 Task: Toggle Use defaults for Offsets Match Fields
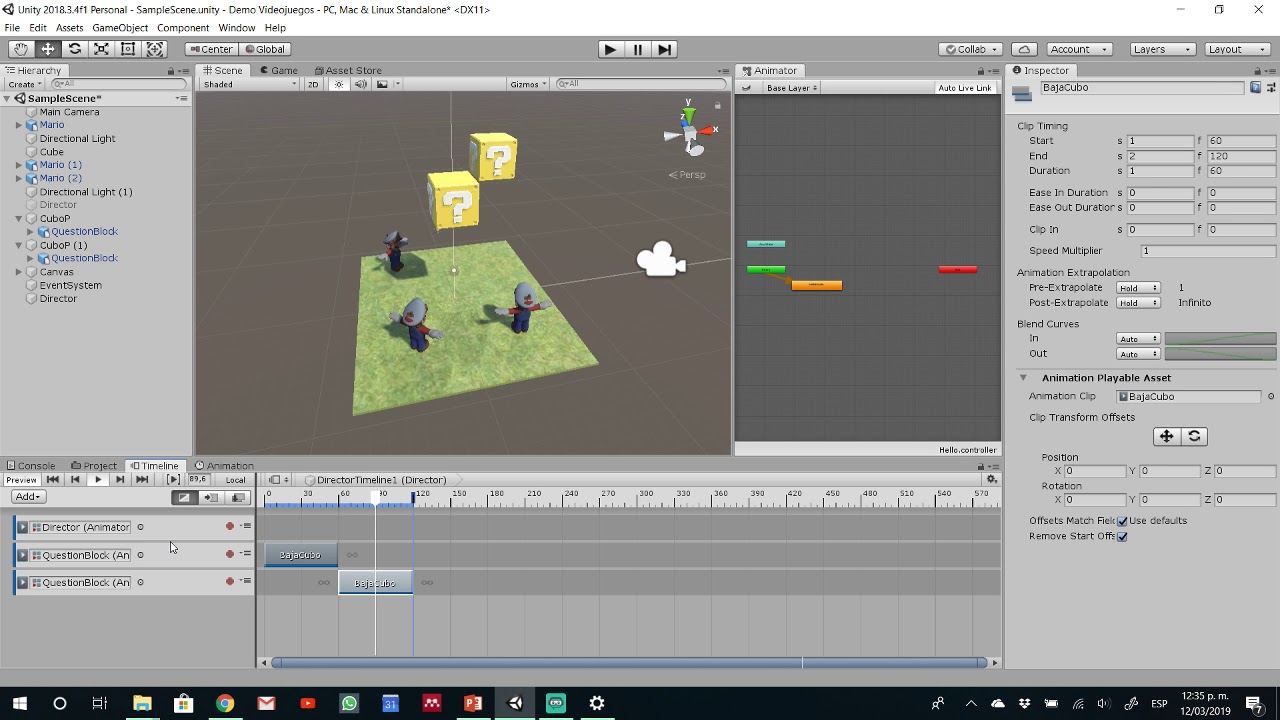[x=1123, y=521]
